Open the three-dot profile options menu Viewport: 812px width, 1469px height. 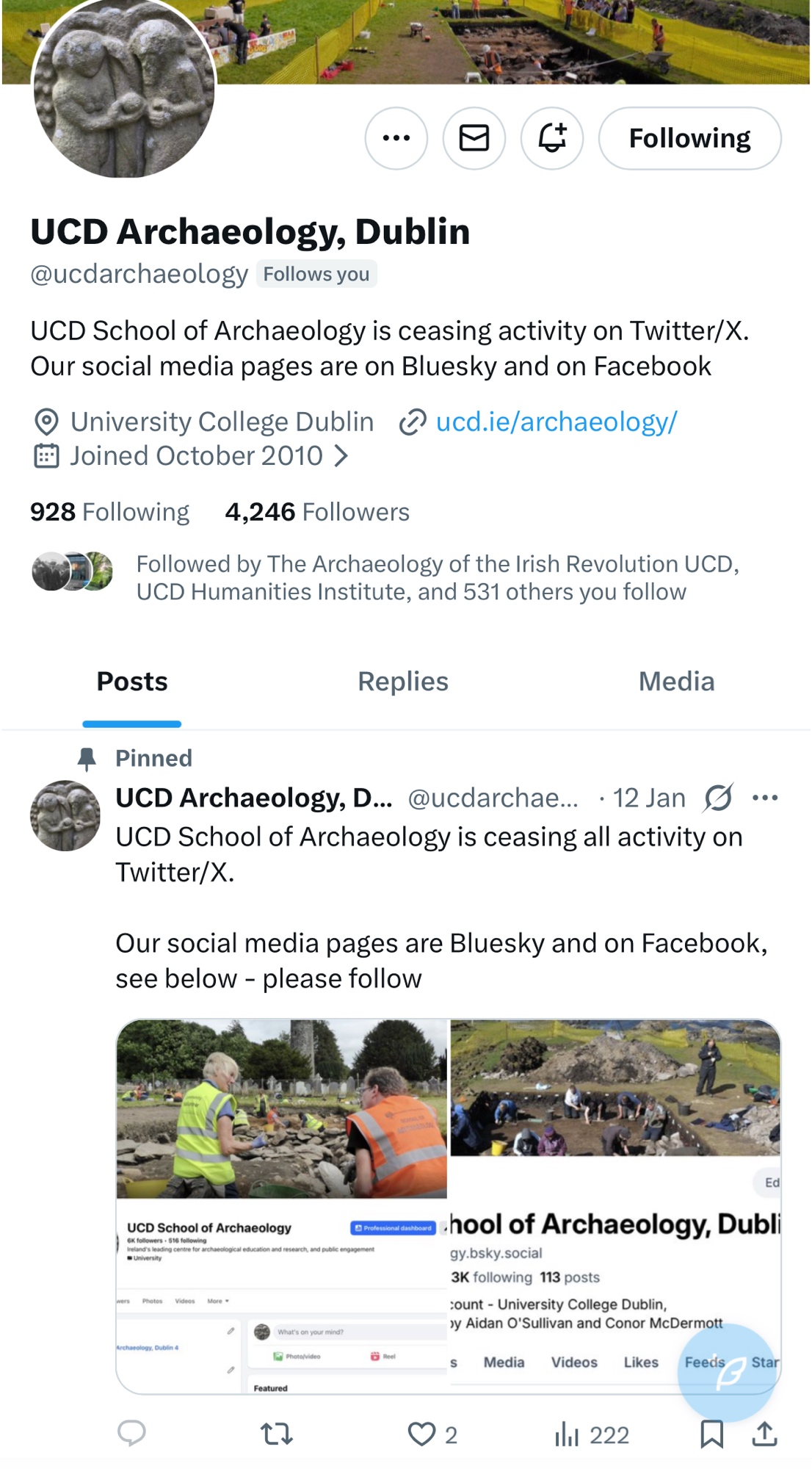(x=396, y=138)
